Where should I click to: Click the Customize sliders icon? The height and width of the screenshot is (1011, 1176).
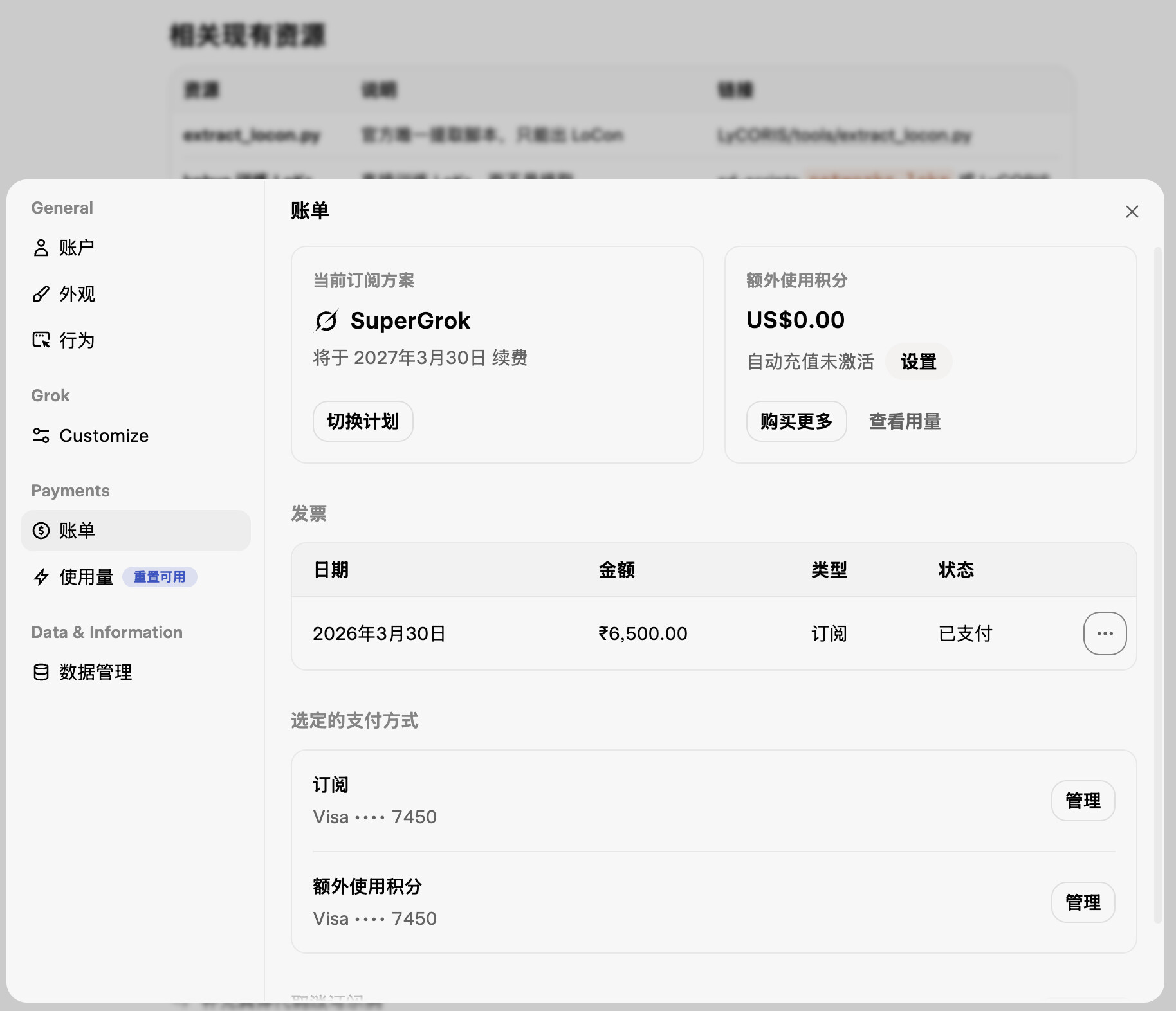41,435
